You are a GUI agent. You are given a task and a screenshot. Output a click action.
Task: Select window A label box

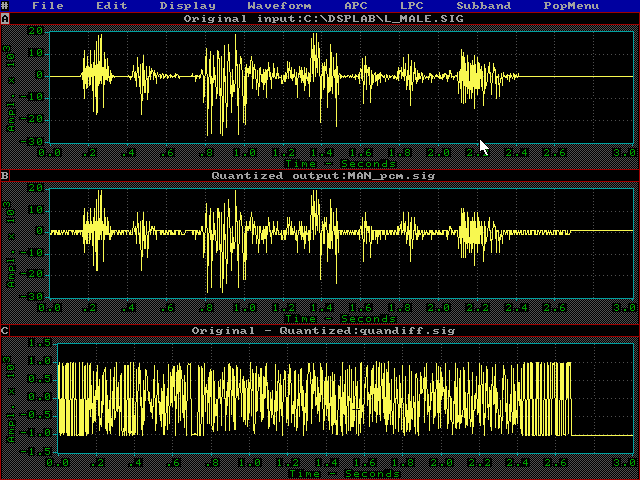(5, 19)
